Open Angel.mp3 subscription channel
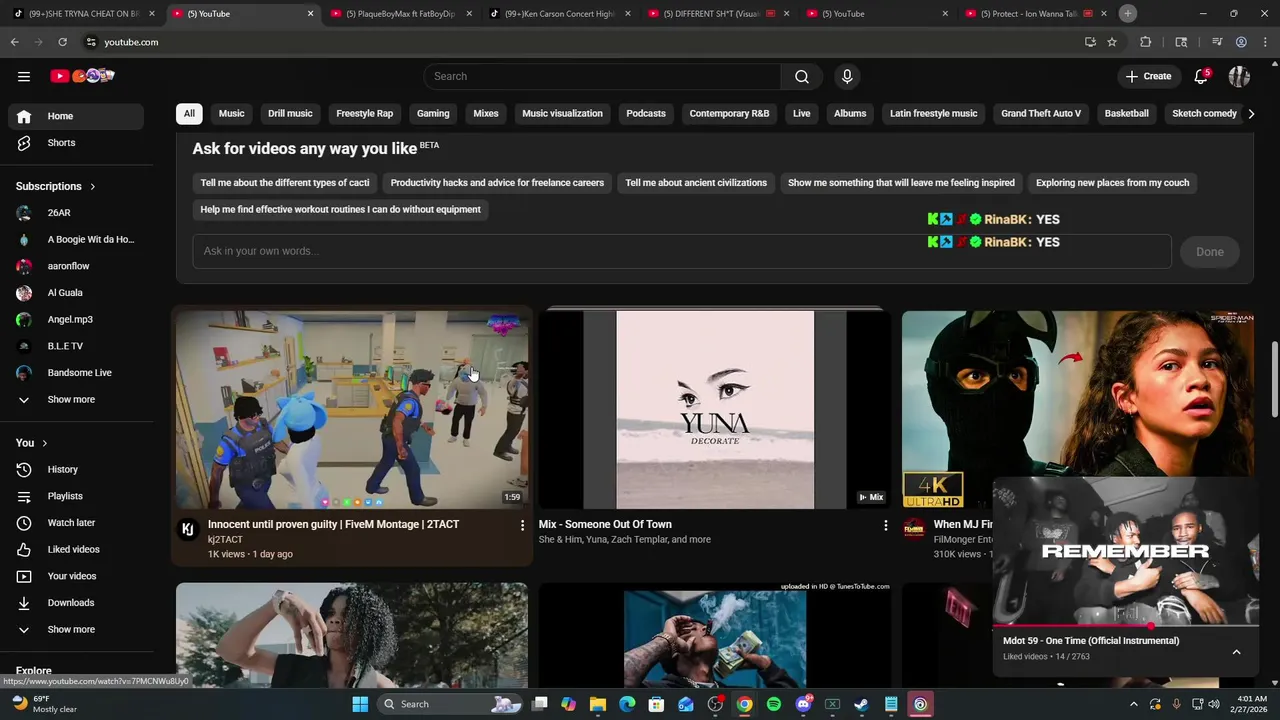1280x720 pixels. 76,319
